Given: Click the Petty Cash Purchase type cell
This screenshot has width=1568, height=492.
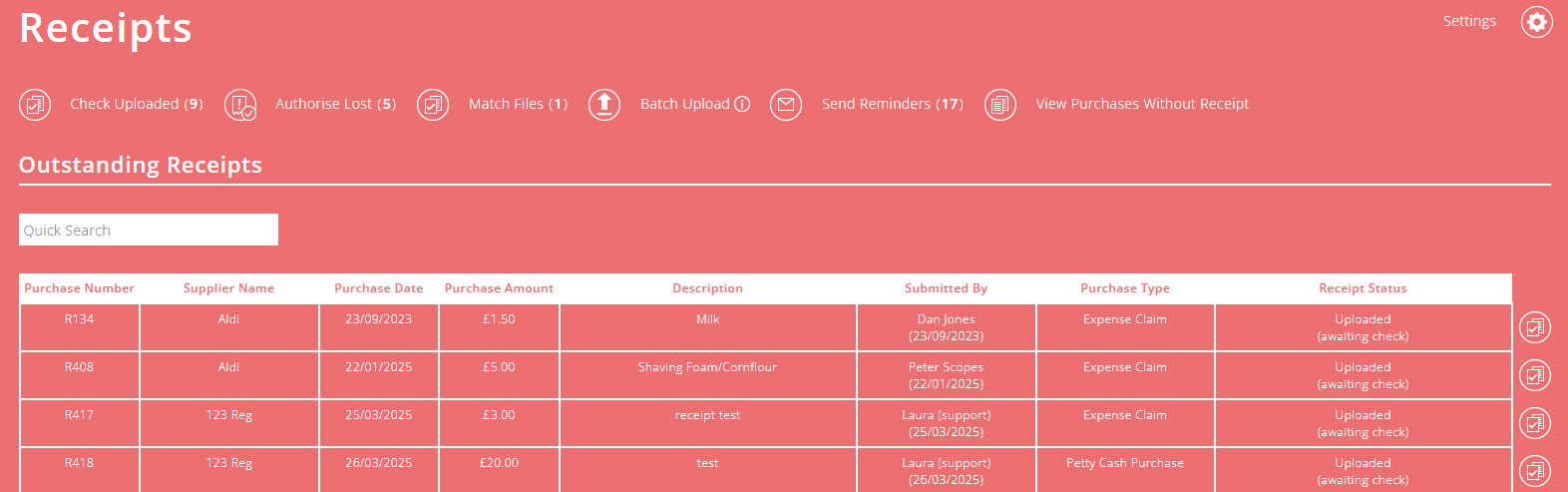Looking at the screenshot, I should point(1125,470).
